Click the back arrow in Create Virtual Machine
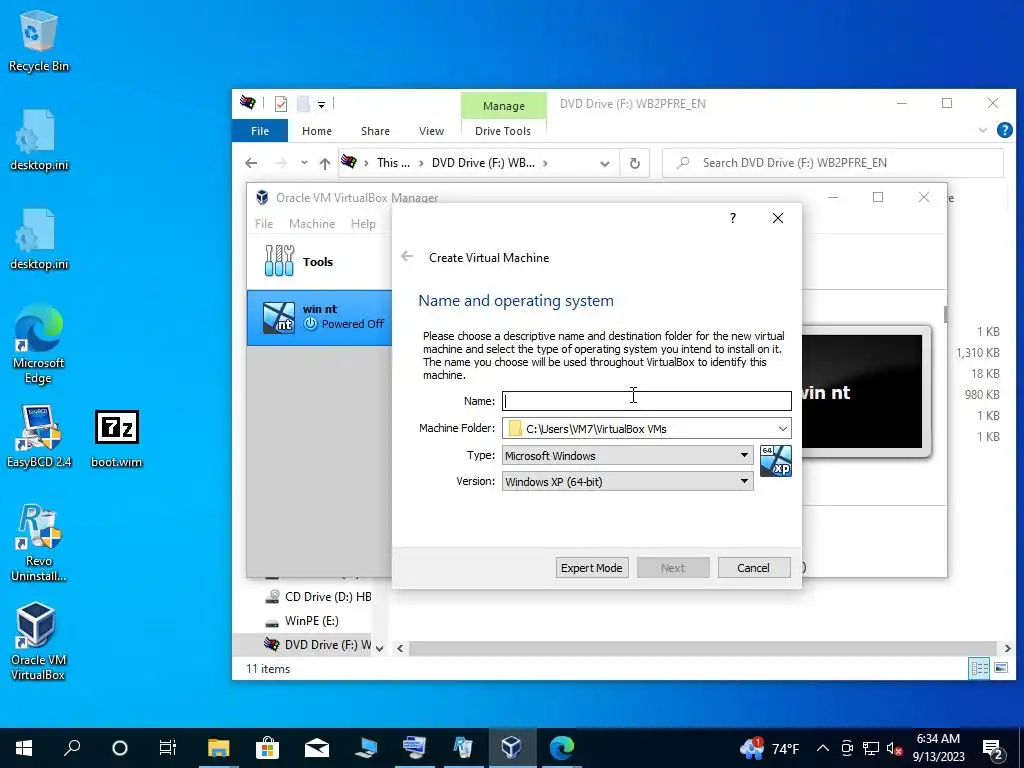Image resolution: width=1024 pixels, height=768 pixels. pos(407,257)
